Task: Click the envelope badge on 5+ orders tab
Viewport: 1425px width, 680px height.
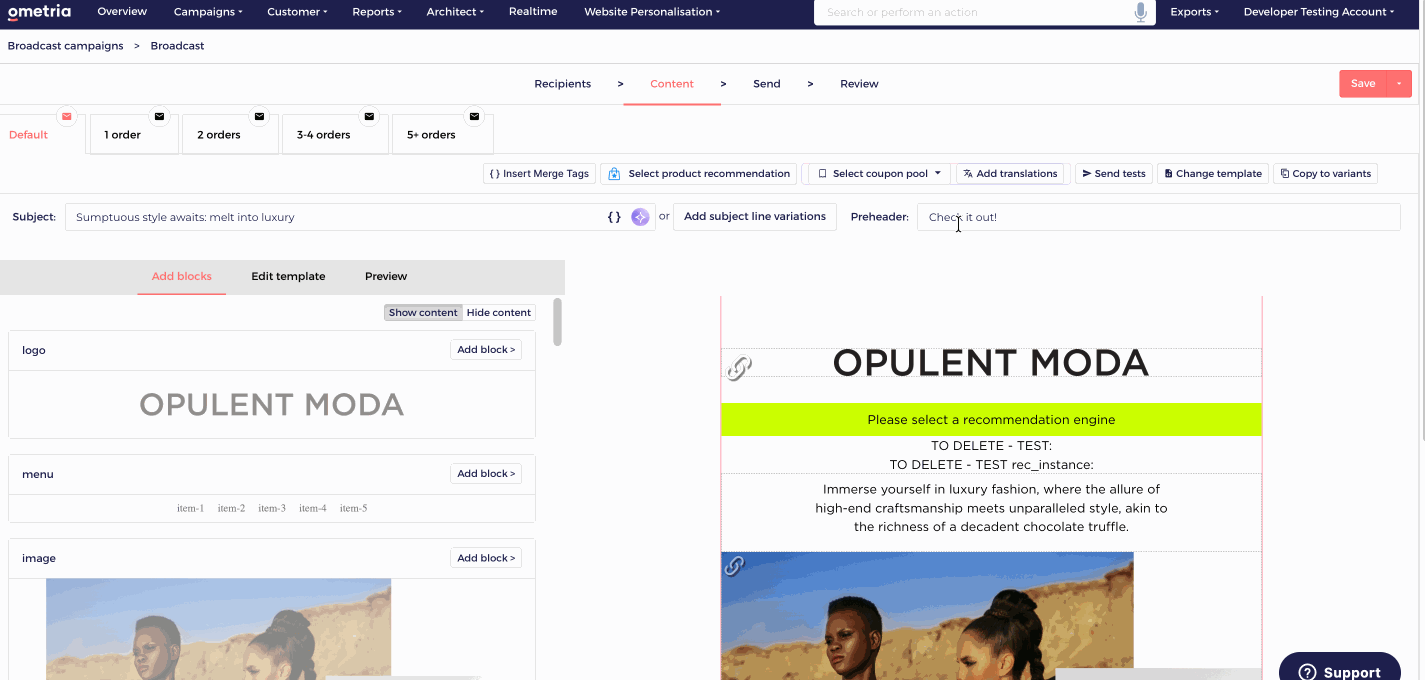Action: pyautogui.click(x=474, y=116)
